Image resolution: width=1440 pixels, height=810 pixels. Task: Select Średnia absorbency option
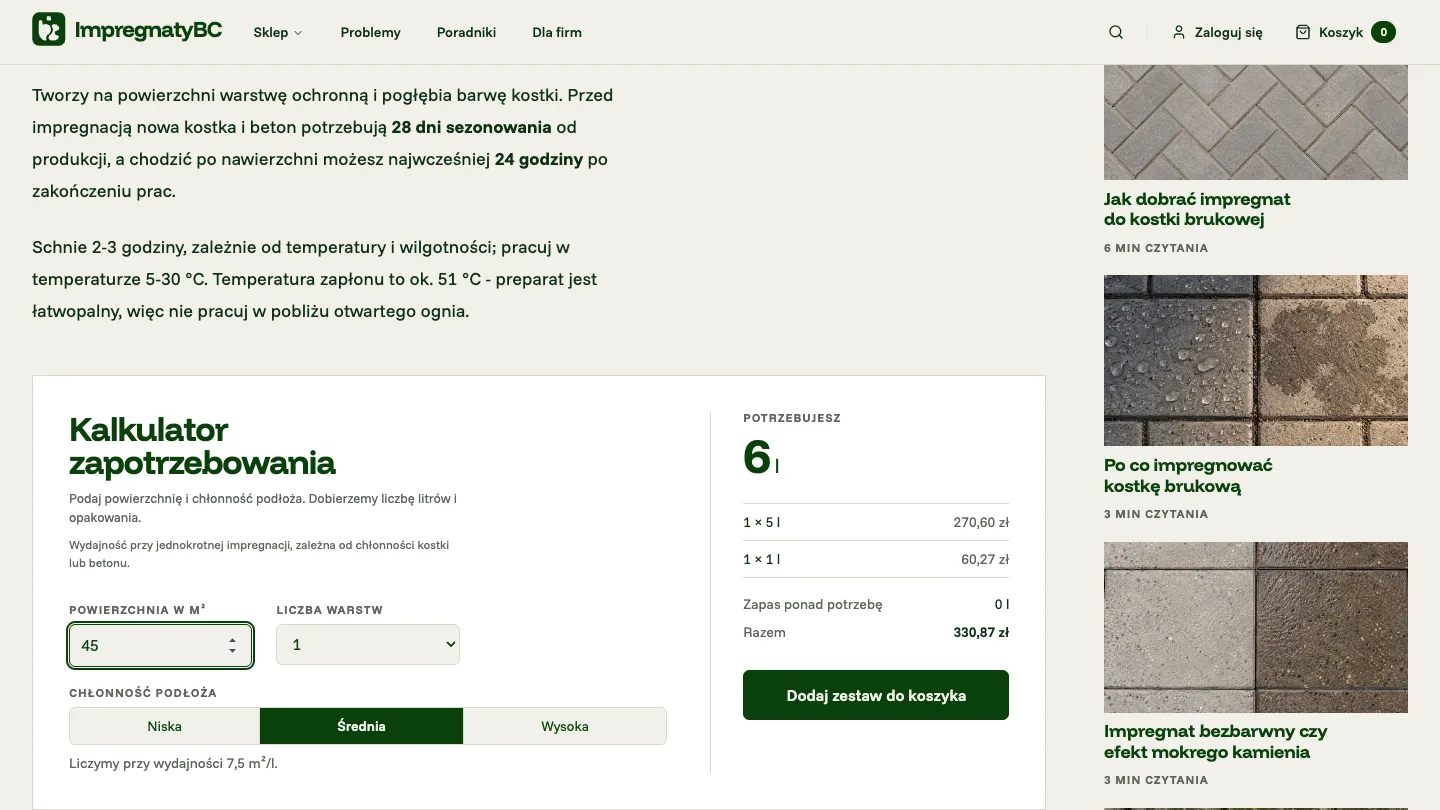pyautogui.click(x=361, y=726)
